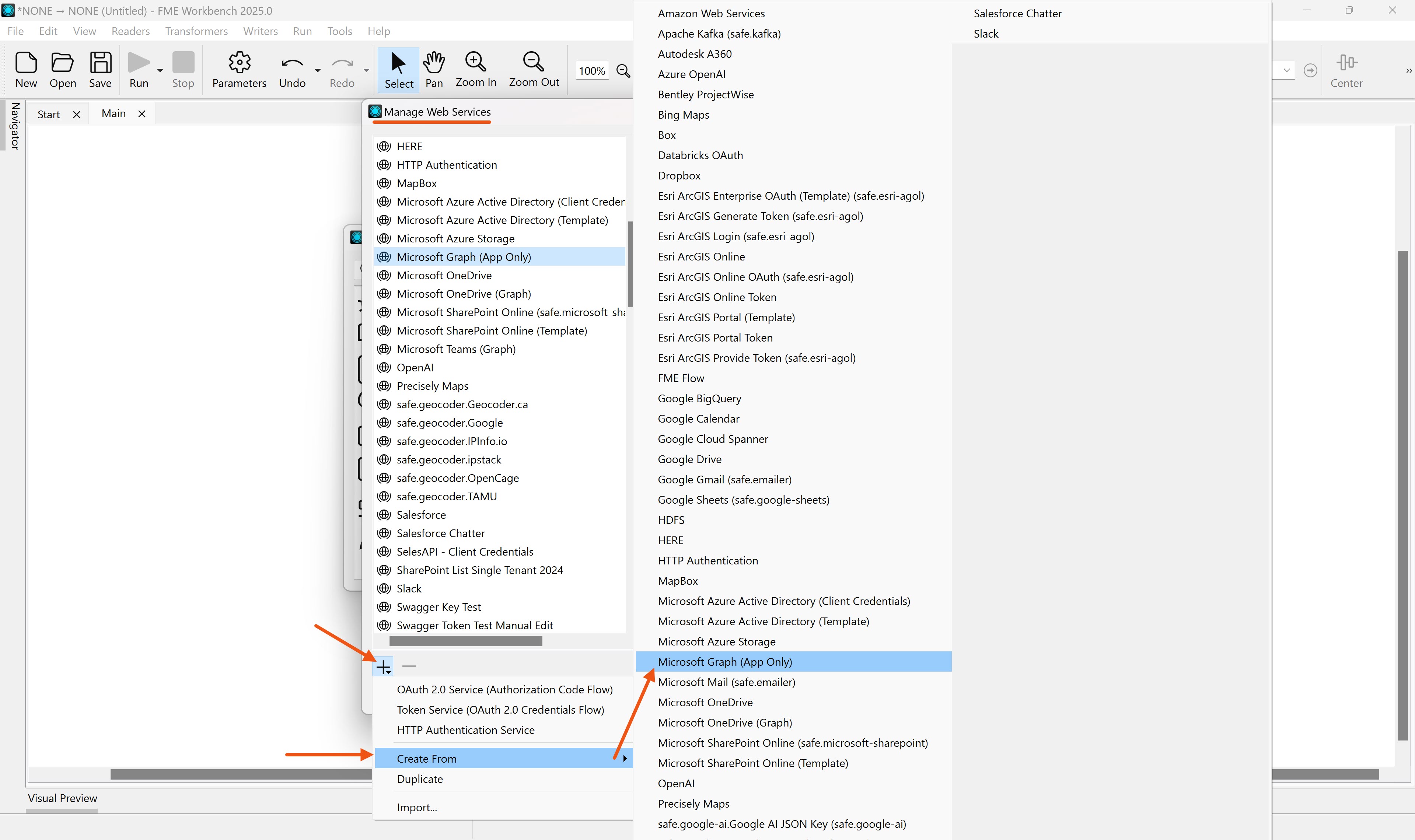Click the globe icon beside HERE in list
The image size is (1415, 840).
384,147
